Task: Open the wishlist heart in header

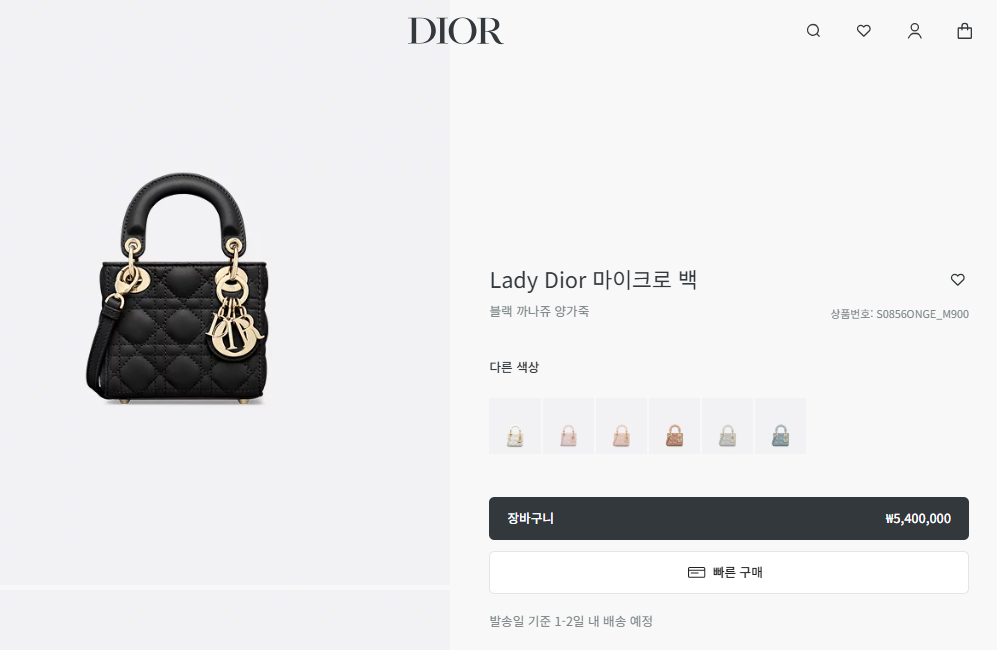Action: pos(863,31)
